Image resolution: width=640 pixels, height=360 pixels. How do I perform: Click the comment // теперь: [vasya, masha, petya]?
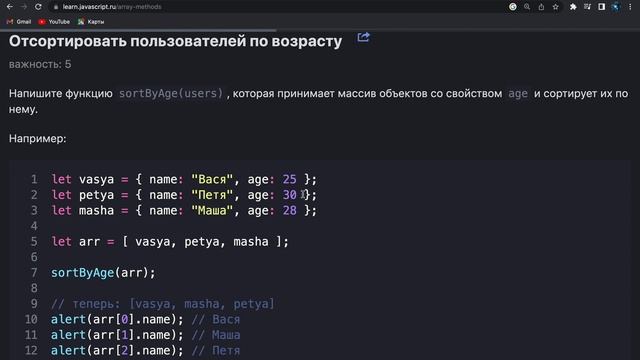pos(163,304)
